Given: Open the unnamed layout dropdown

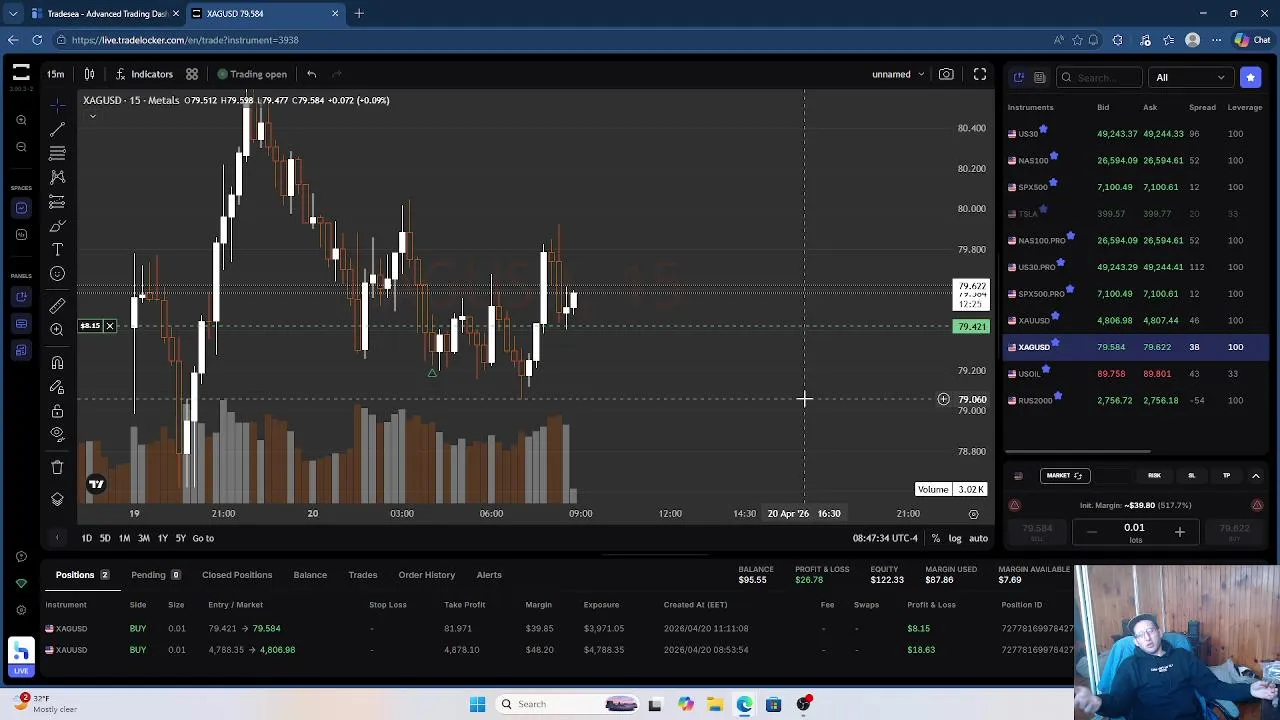Looking at the screenshot, I should click(x=898, y=74).
